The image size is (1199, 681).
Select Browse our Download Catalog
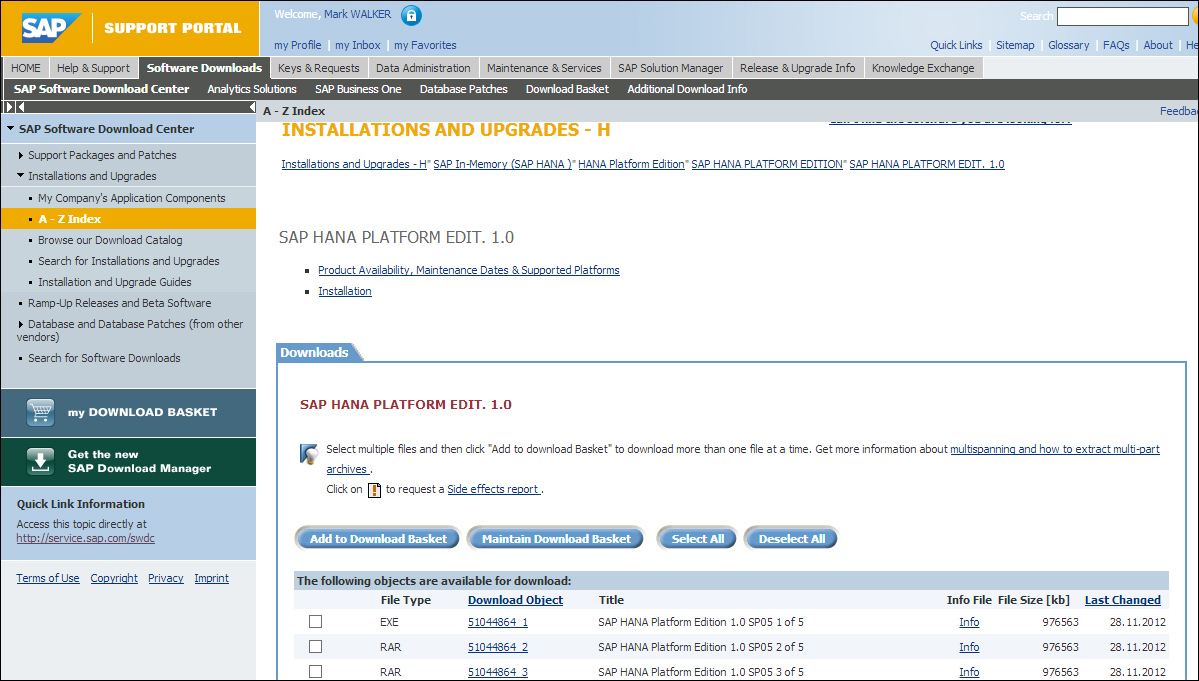tap(110, 240)
